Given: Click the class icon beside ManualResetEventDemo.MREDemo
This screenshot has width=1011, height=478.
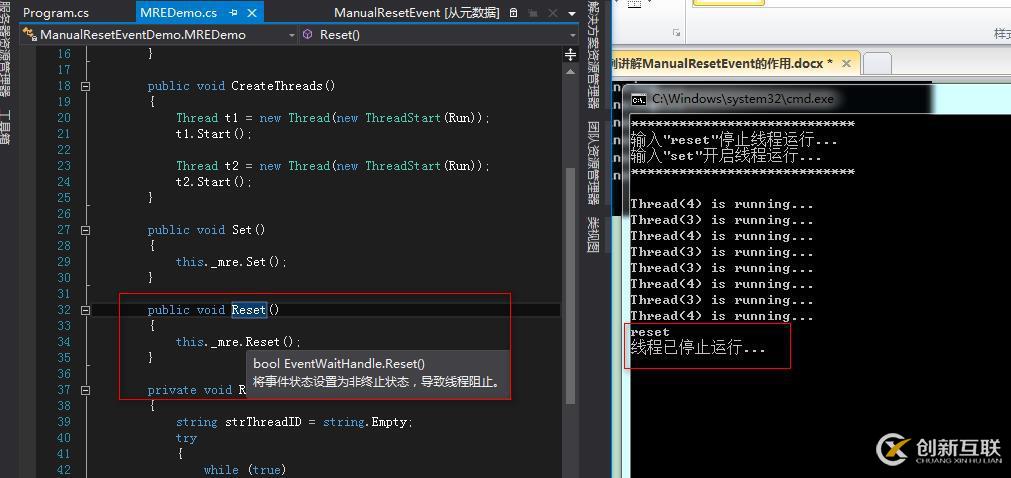Looking at the screenshot, I should tap(30, 34).
